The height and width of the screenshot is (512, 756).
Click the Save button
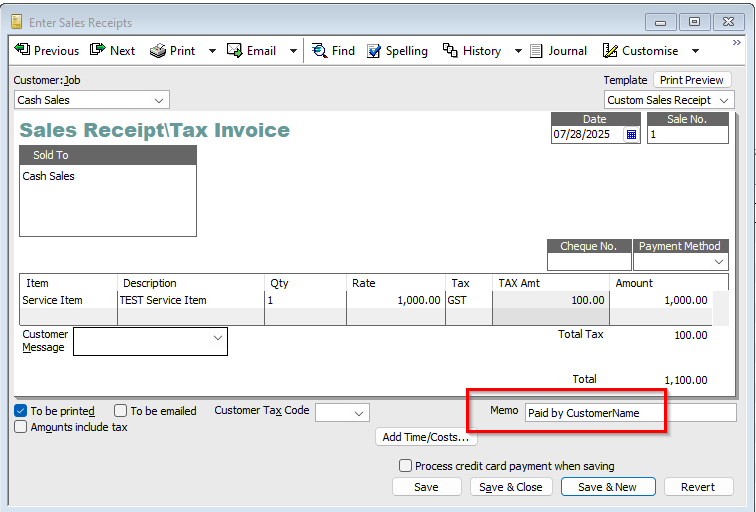click(x=427, y=487)
